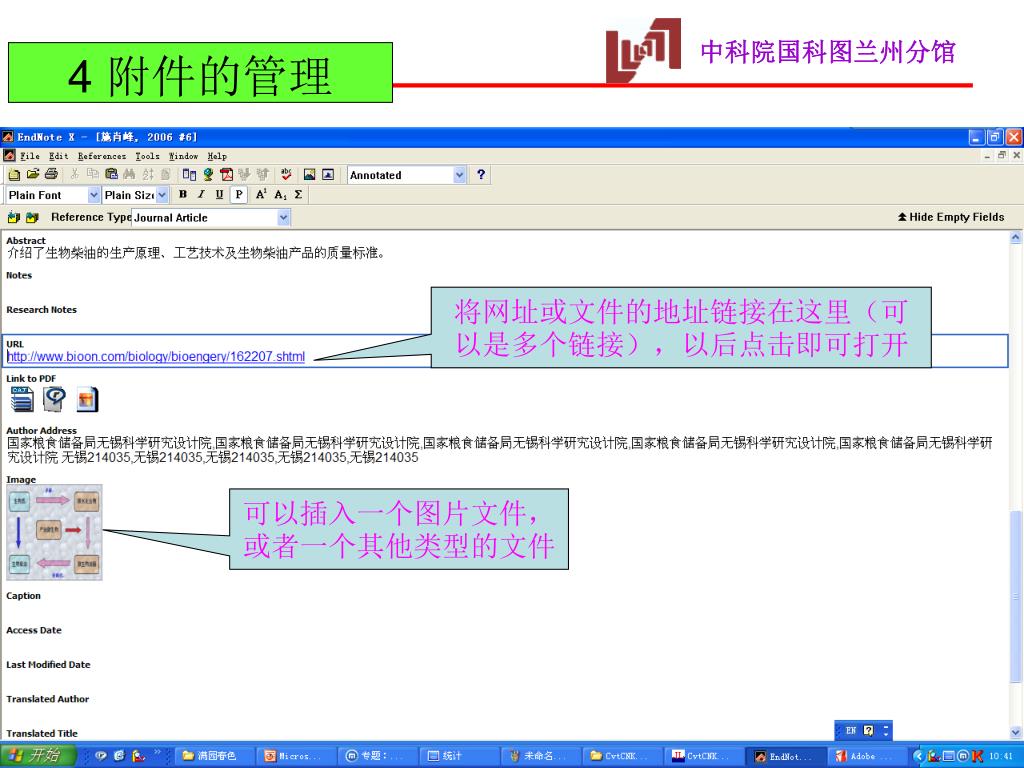Open the Plain Font dropdown
The image size is (1024, 768).
93,195
